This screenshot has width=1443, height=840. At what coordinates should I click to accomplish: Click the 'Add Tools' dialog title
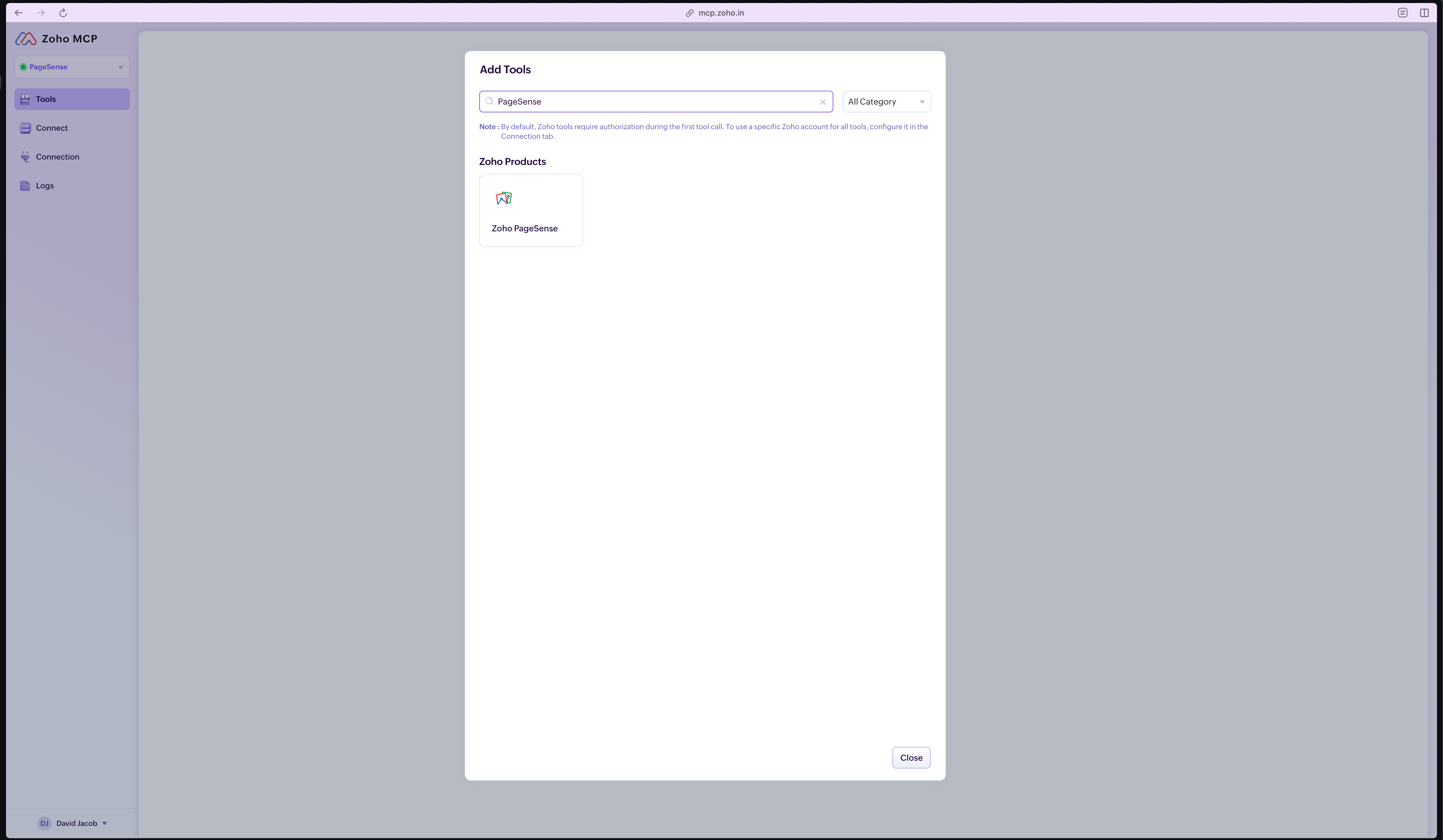[505, 69]
